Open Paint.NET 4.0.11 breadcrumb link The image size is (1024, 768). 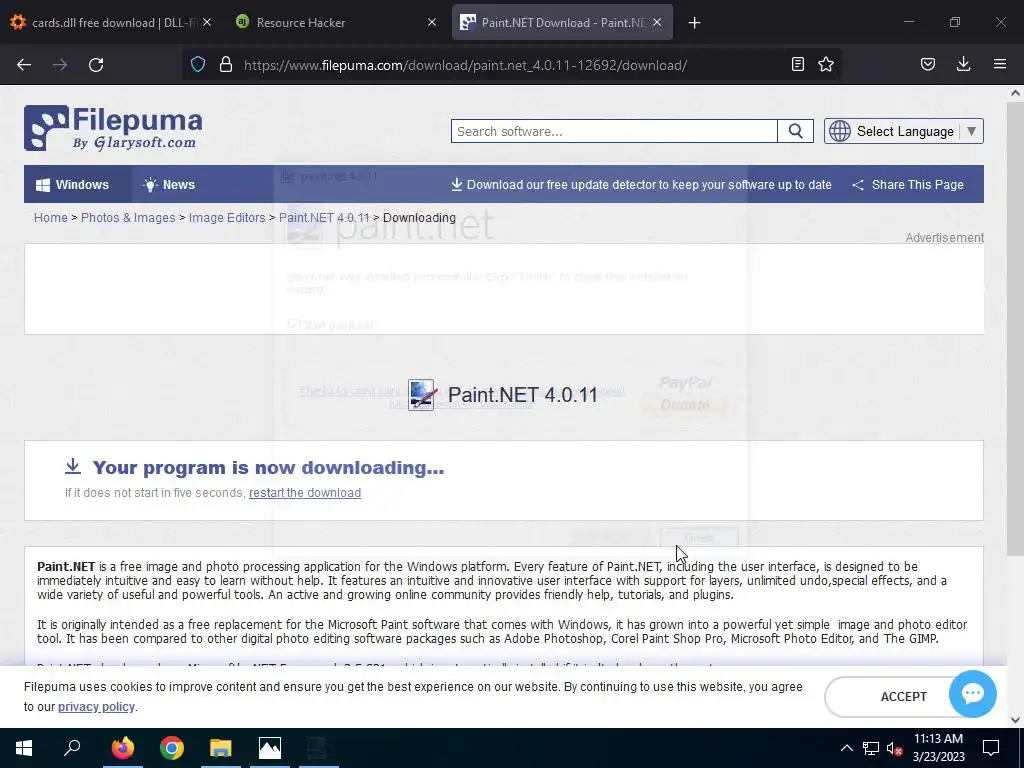324,217
